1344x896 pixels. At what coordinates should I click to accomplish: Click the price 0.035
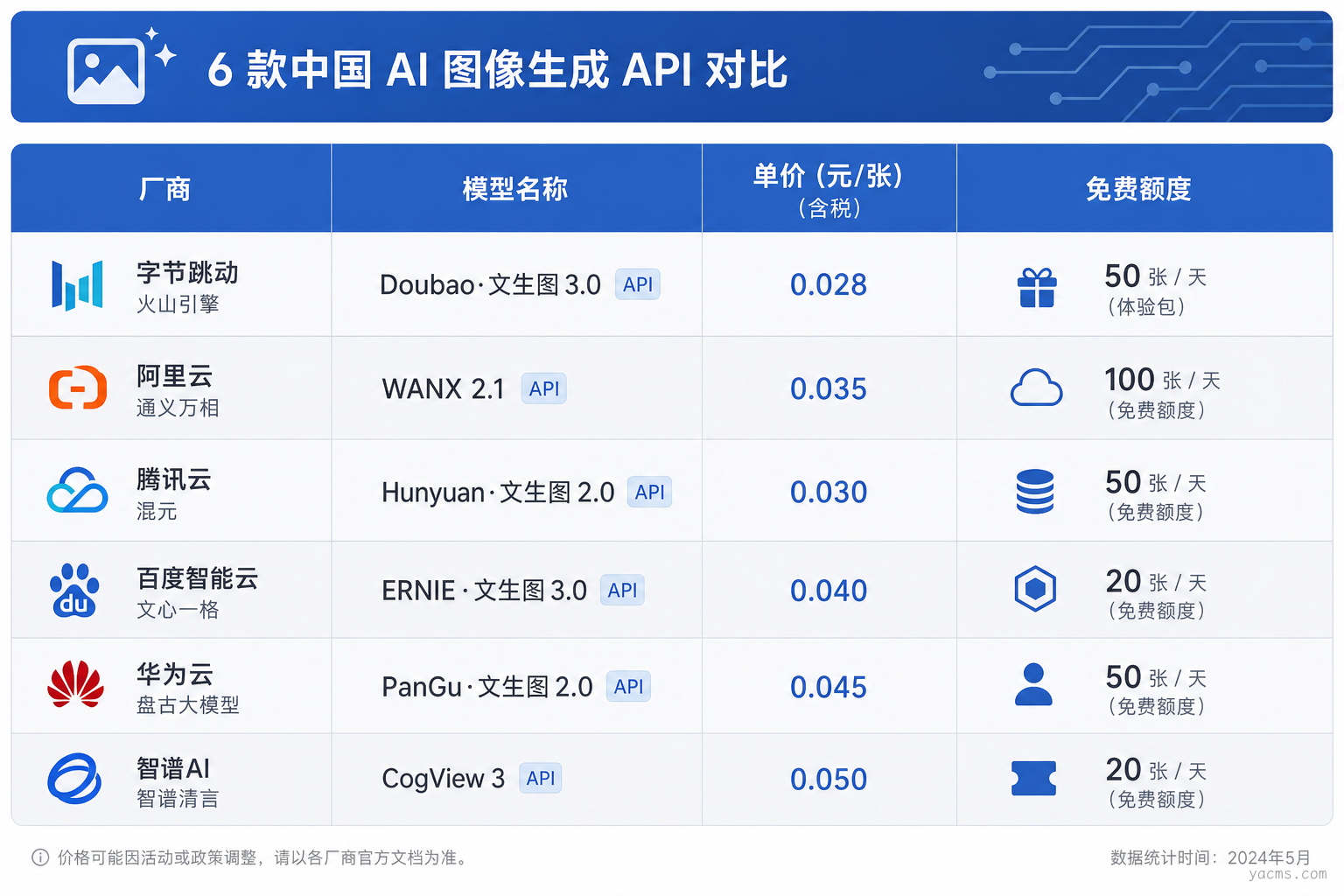pyautogui.click(x=829, y=389)
